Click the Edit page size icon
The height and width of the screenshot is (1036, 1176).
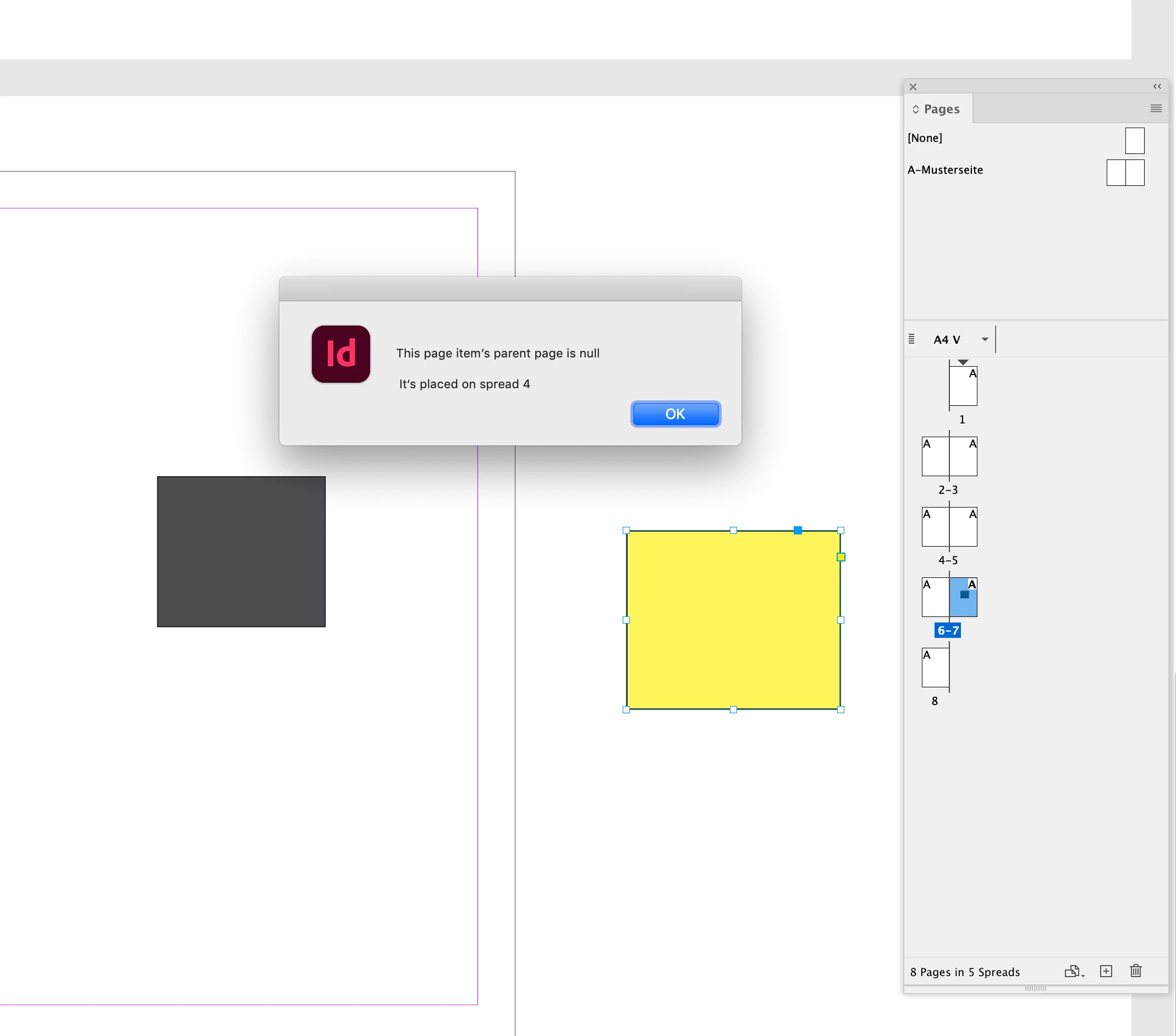1073,972
